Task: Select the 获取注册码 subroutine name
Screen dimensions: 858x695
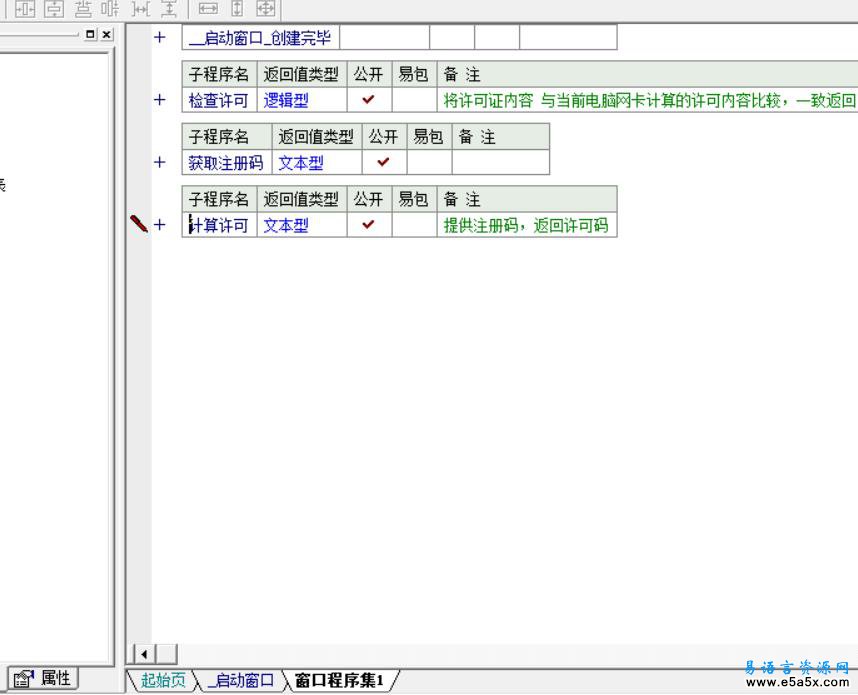Action: click(227, 162)
